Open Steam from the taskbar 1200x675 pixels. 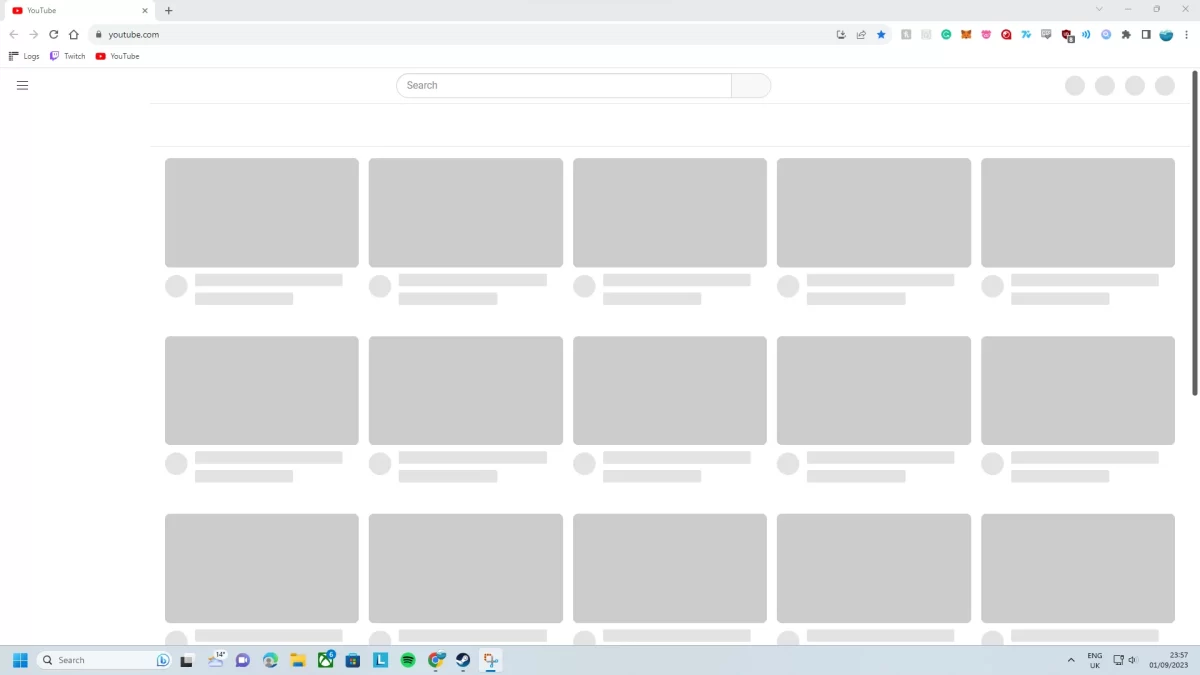tap(462, 660)
